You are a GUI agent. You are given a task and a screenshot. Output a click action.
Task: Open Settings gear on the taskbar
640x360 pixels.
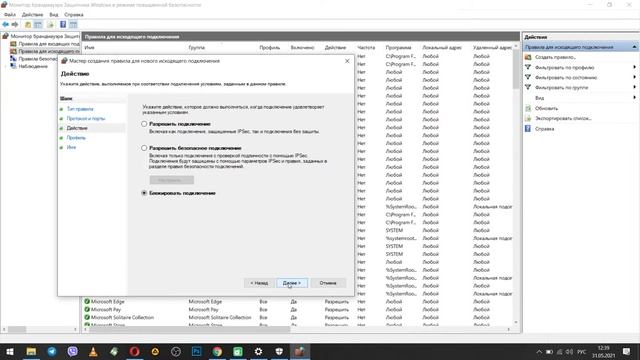click(x=258, y=351)
